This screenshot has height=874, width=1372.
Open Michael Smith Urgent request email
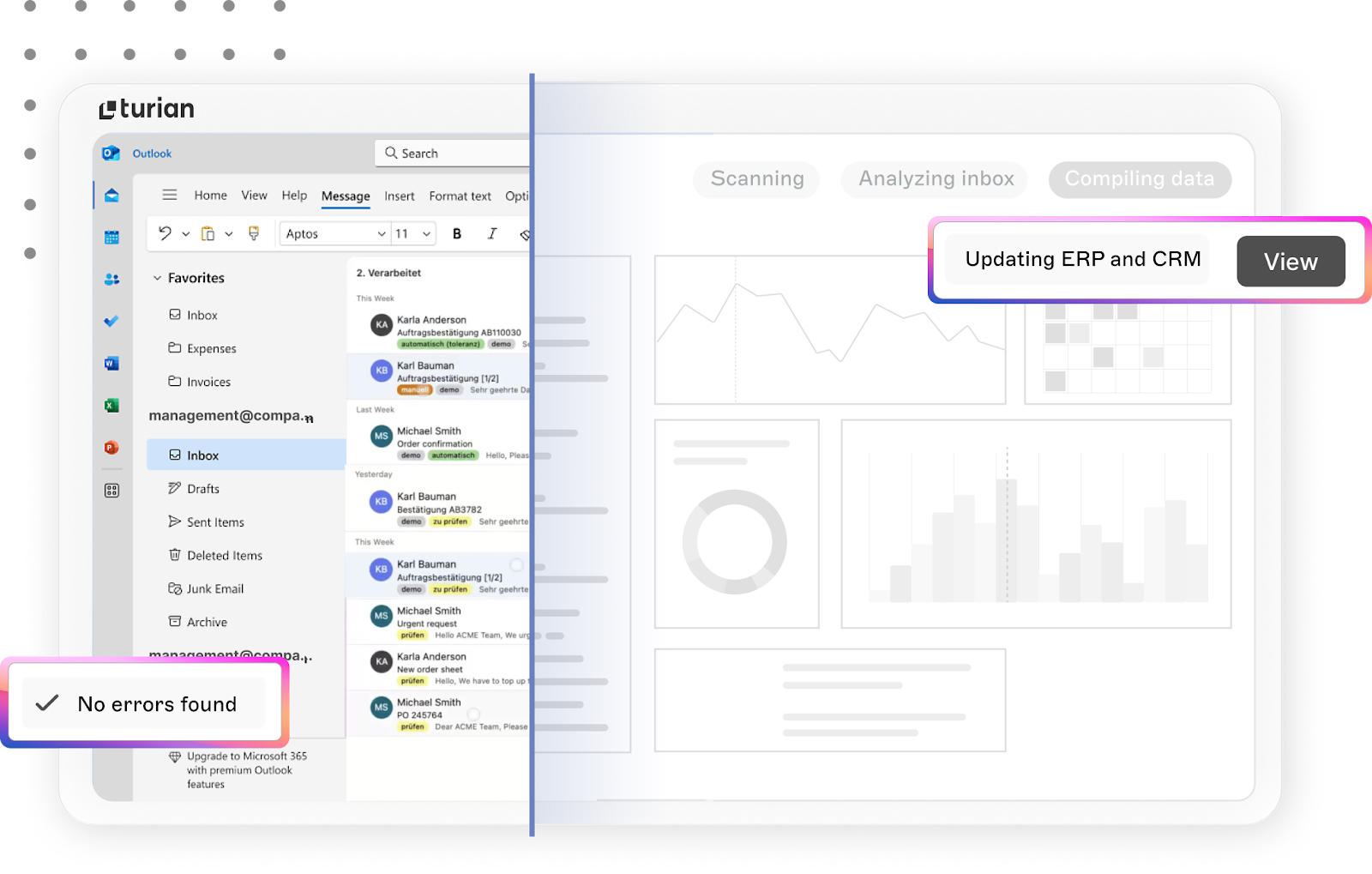coord(439,623)
